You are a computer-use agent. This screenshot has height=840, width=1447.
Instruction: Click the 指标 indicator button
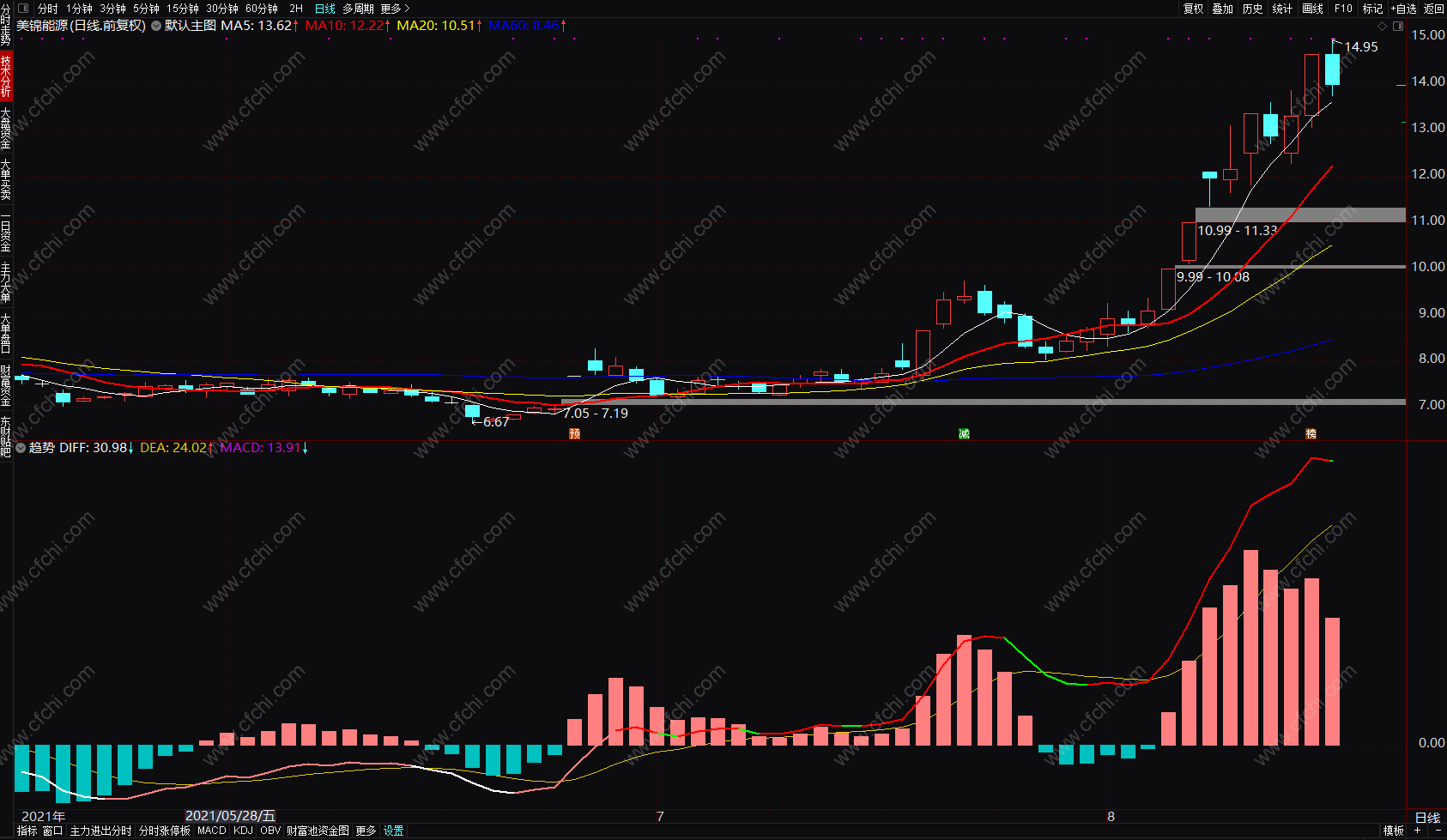click(x=27, y=831)
